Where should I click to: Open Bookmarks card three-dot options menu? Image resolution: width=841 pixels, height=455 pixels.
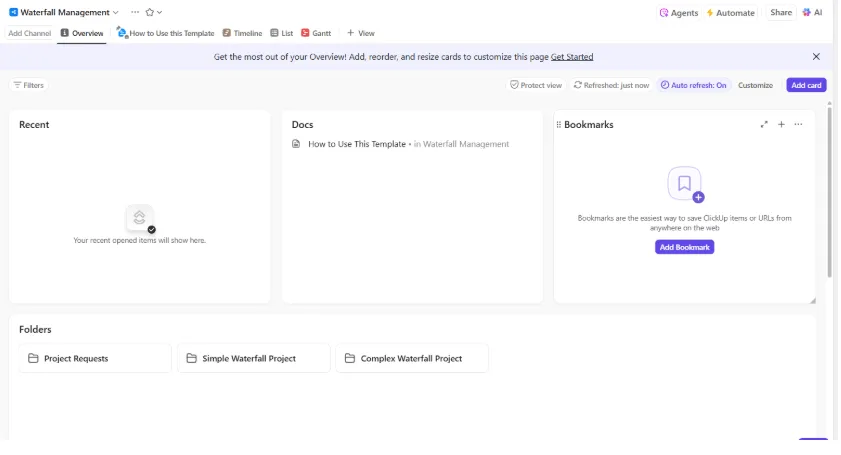click(x=799, y=124)
